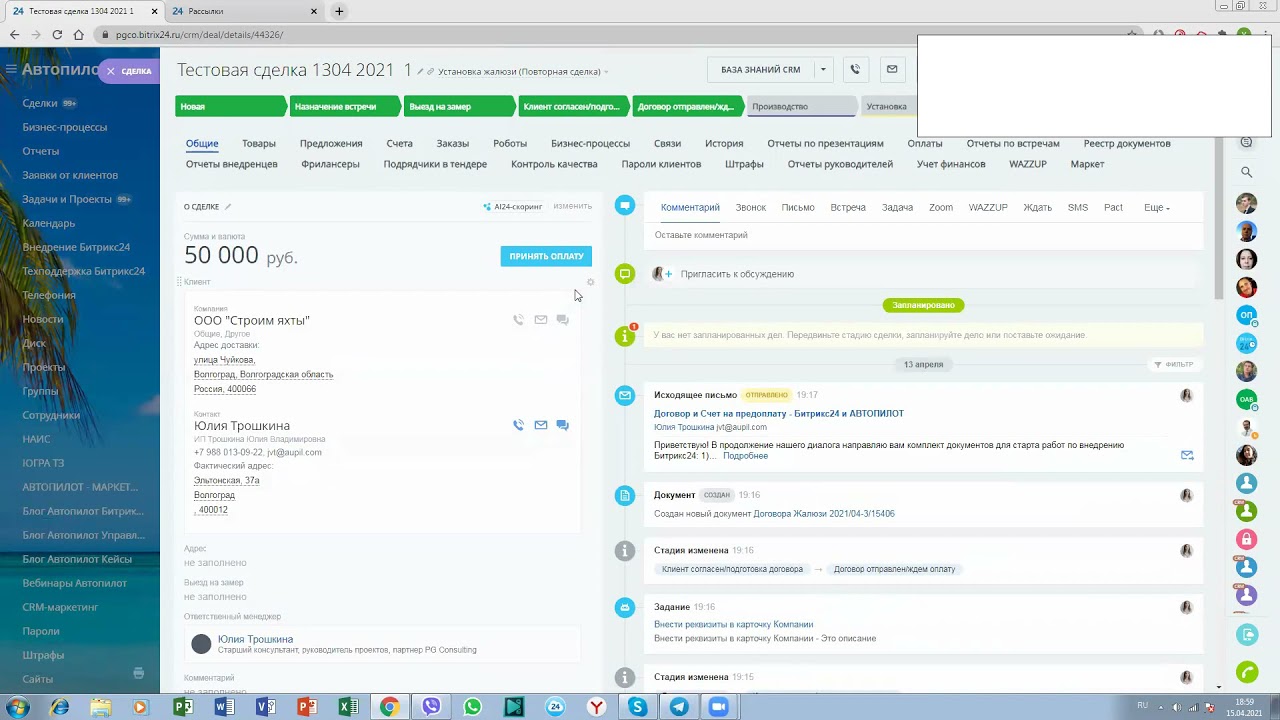
Task: Open chat icon for contact Юлия Трошкина
Action: pos(562,425)
